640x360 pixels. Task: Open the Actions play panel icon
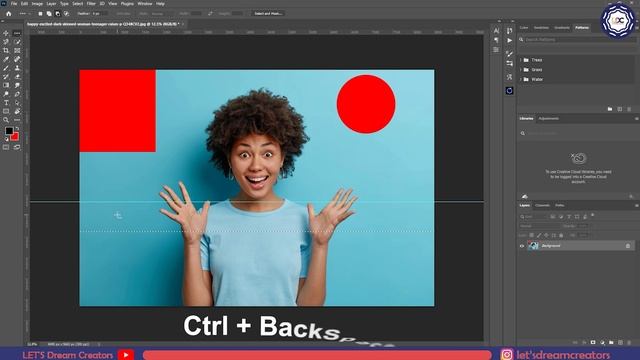click(x=509, y=40)
